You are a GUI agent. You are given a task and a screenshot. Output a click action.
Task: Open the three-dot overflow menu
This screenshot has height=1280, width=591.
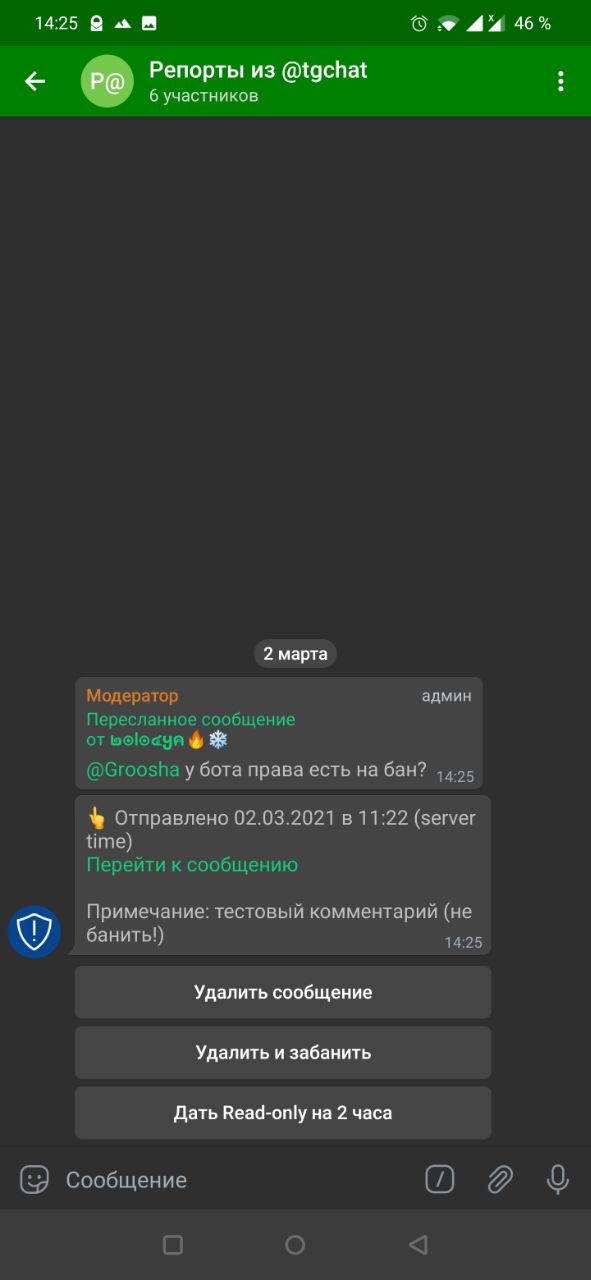(x=561, y=81)
